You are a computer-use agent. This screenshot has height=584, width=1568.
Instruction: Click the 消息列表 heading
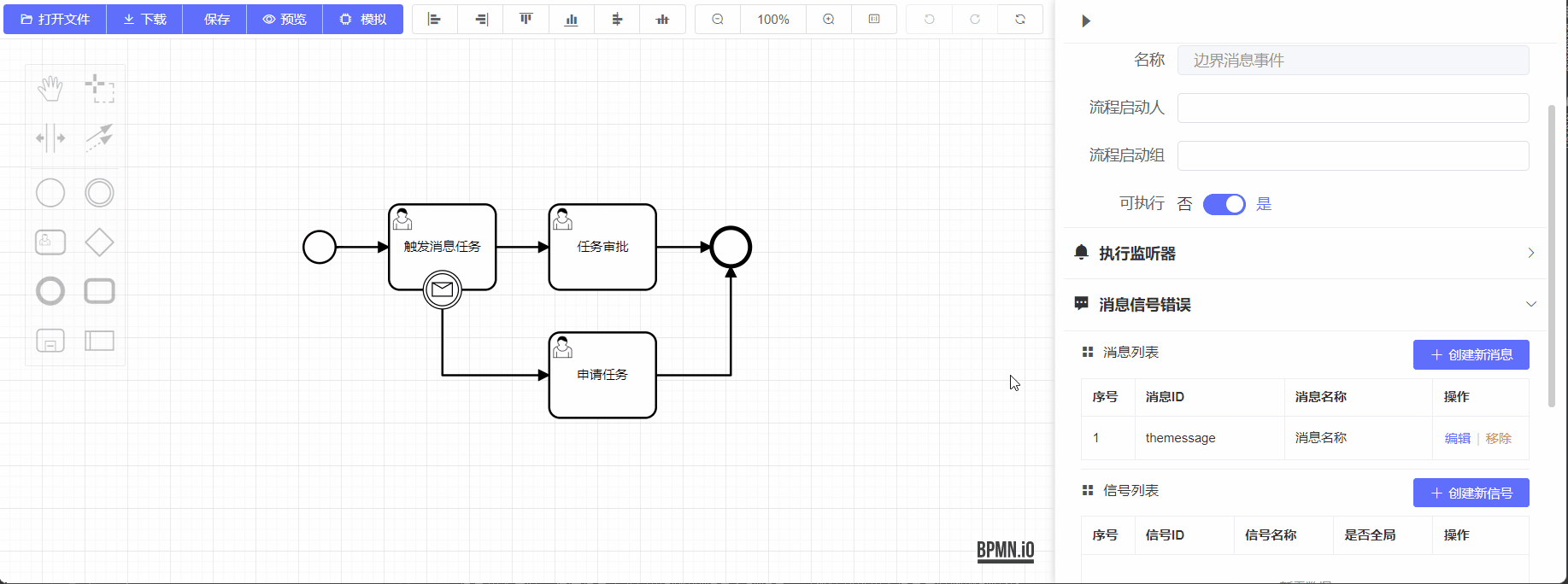(1130, 353)
